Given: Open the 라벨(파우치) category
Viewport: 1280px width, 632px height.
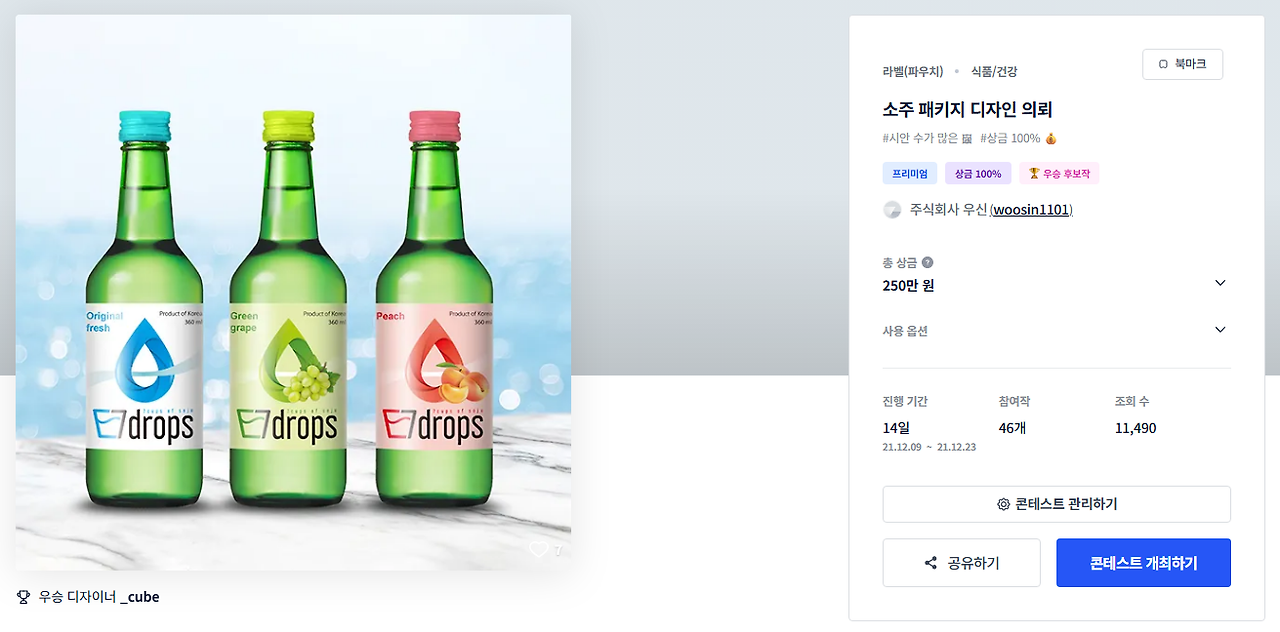Looking at the screenshot, I should pos(912,71).
